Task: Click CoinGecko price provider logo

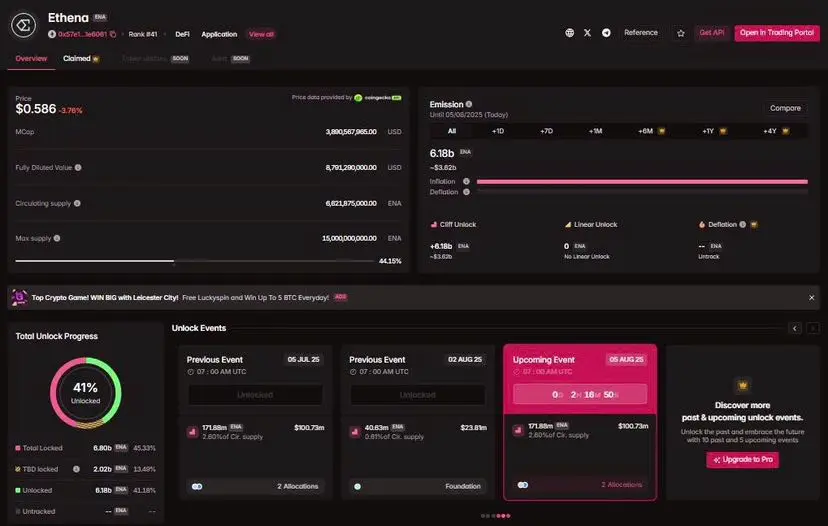Action: click(x=378, y=98)
